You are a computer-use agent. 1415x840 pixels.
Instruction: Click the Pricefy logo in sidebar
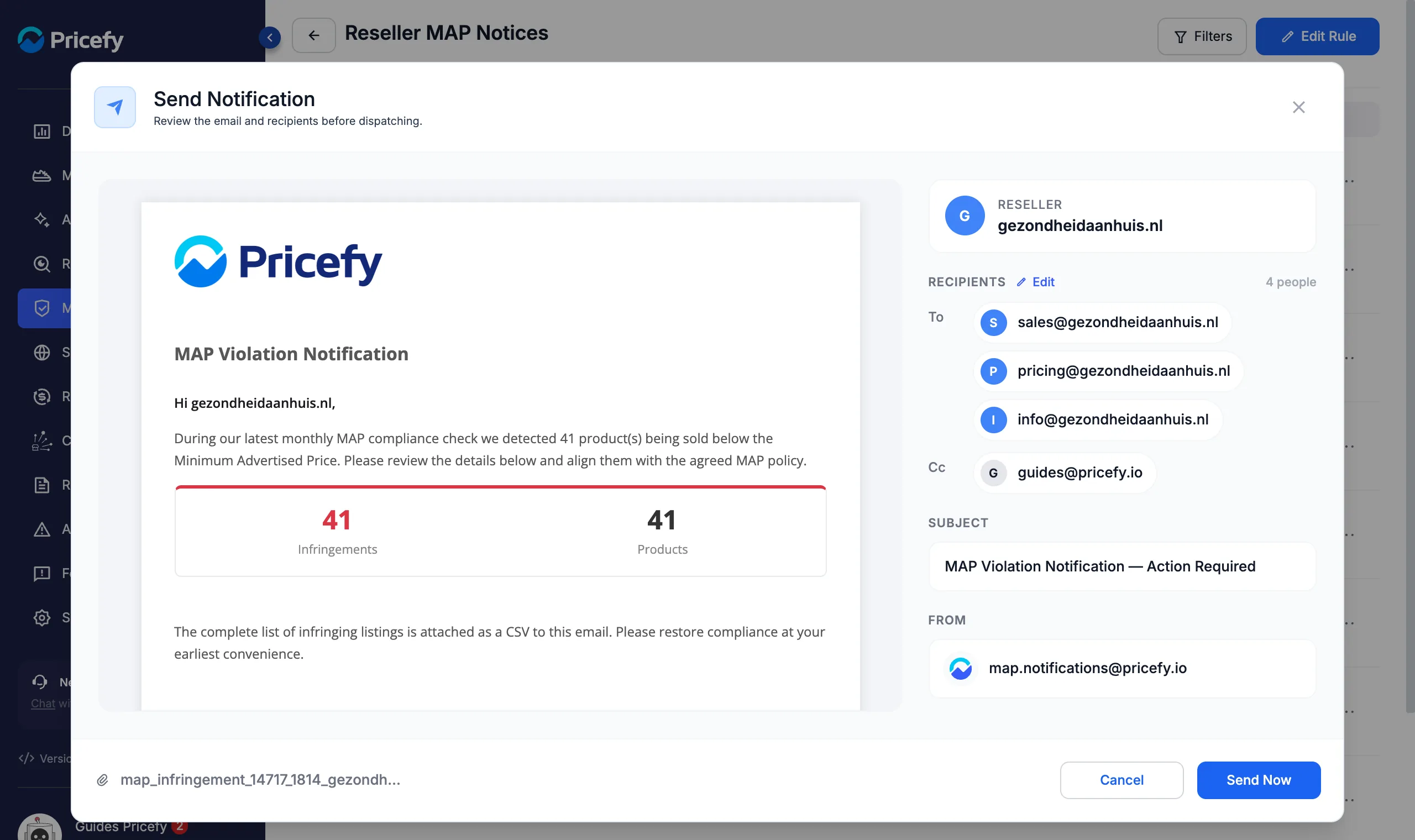tap(70, 40)
